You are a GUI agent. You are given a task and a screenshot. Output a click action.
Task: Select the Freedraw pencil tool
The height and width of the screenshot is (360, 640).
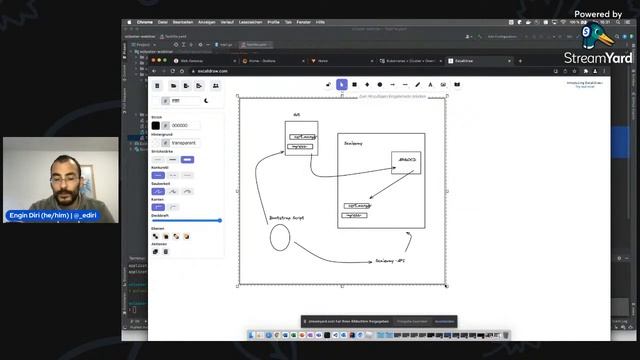click(x=418, y=84)
